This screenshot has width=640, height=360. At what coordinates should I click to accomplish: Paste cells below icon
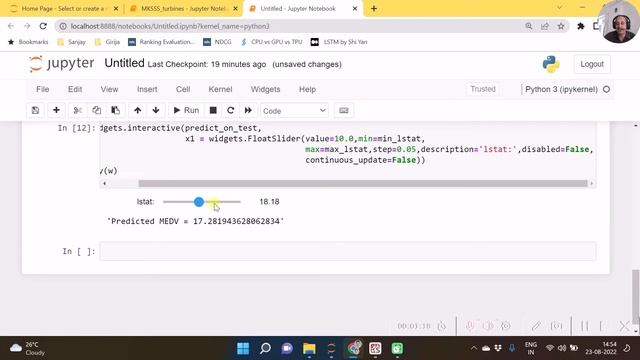tap(116, 110)
